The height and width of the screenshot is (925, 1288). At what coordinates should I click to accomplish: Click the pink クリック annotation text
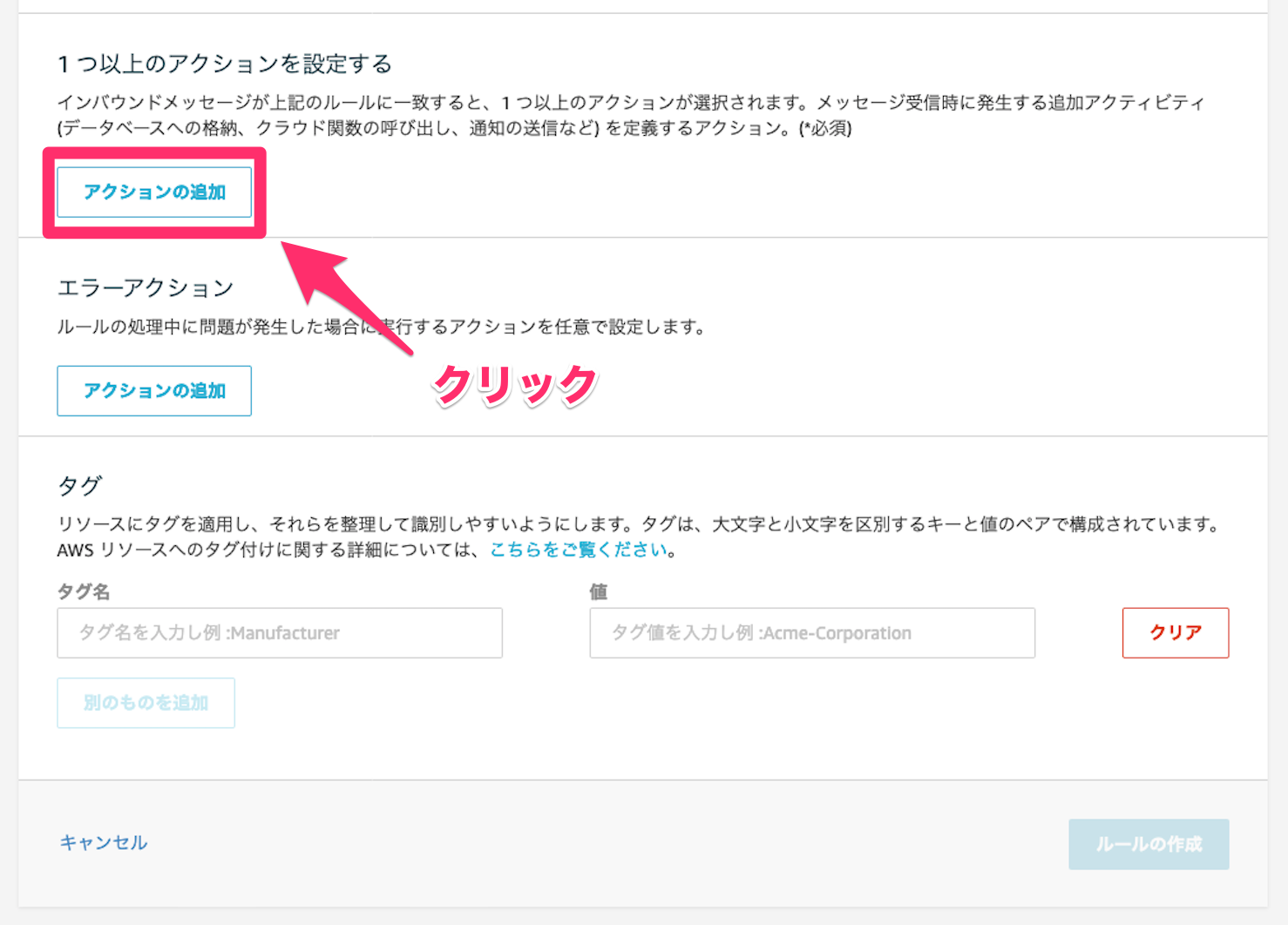[515, 385]
